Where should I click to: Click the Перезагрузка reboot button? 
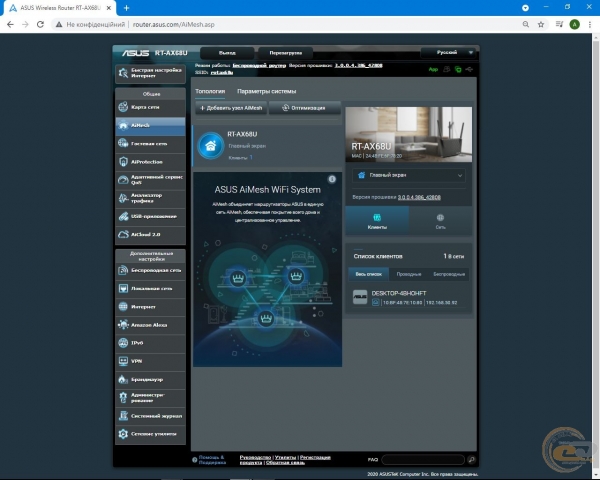pos(285,53)
